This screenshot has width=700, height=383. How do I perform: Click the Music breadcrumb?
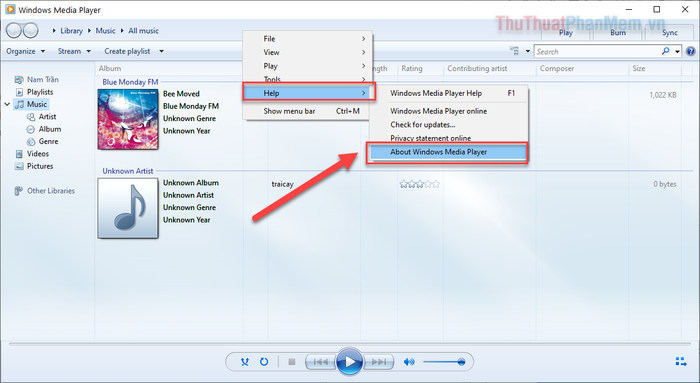(x=105, y=31)
